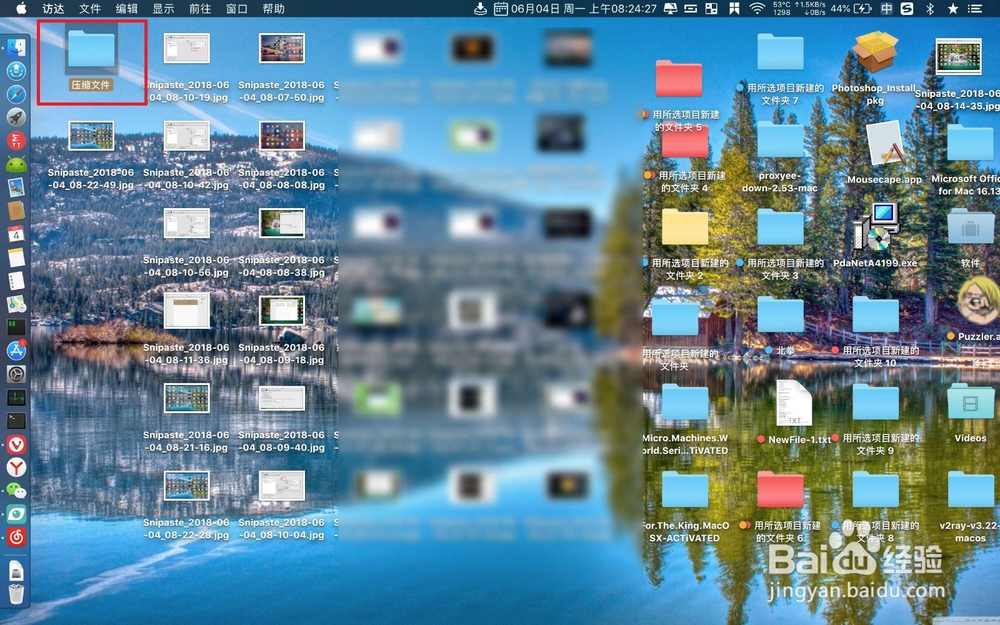The image size is (1000, 625).
Task: Select the Micro.Machines.World.Seri...TiVATED folder
Action: pos(685,402)
